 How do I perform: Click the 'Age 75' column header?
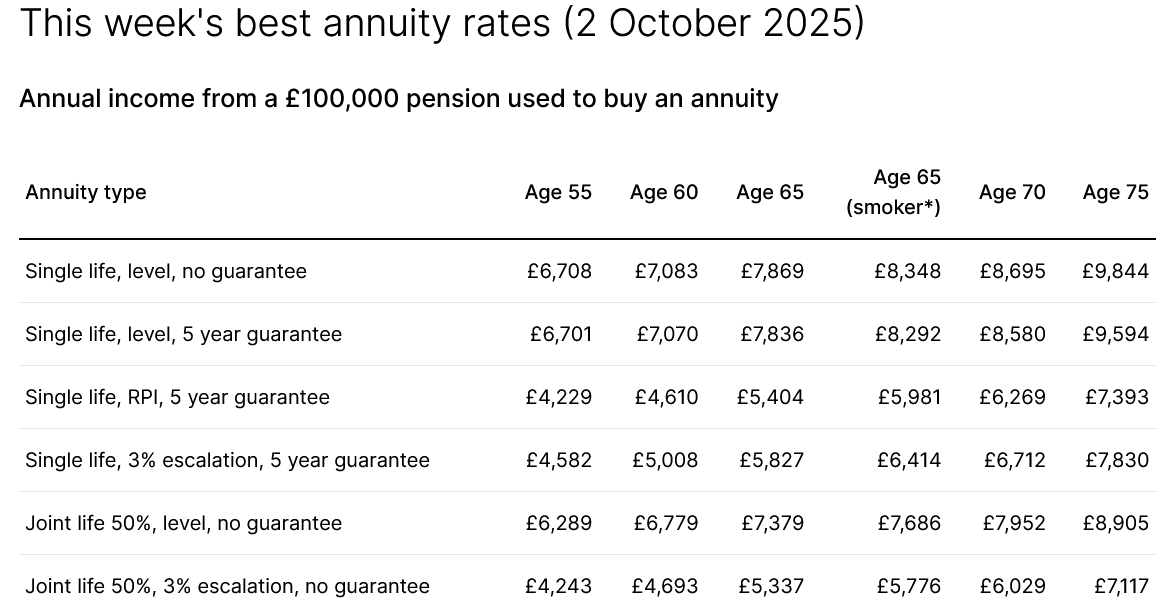pyautogui.click(x=1115, y=192)
